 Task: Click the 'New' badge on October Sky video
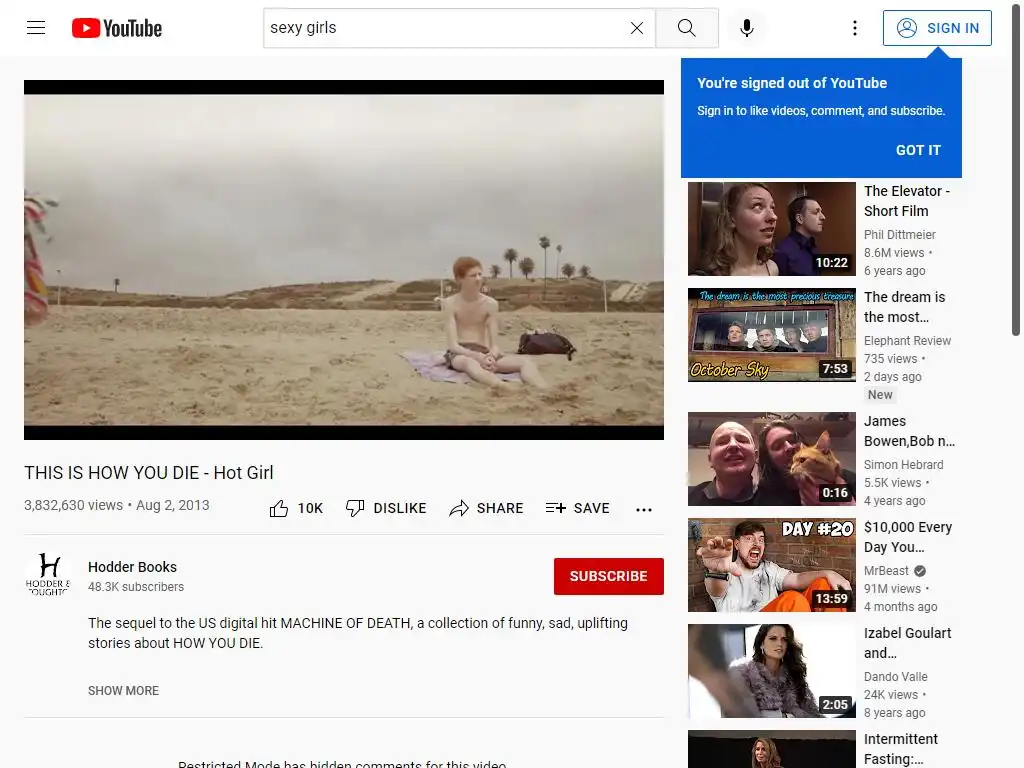click(x=880, y=394)
